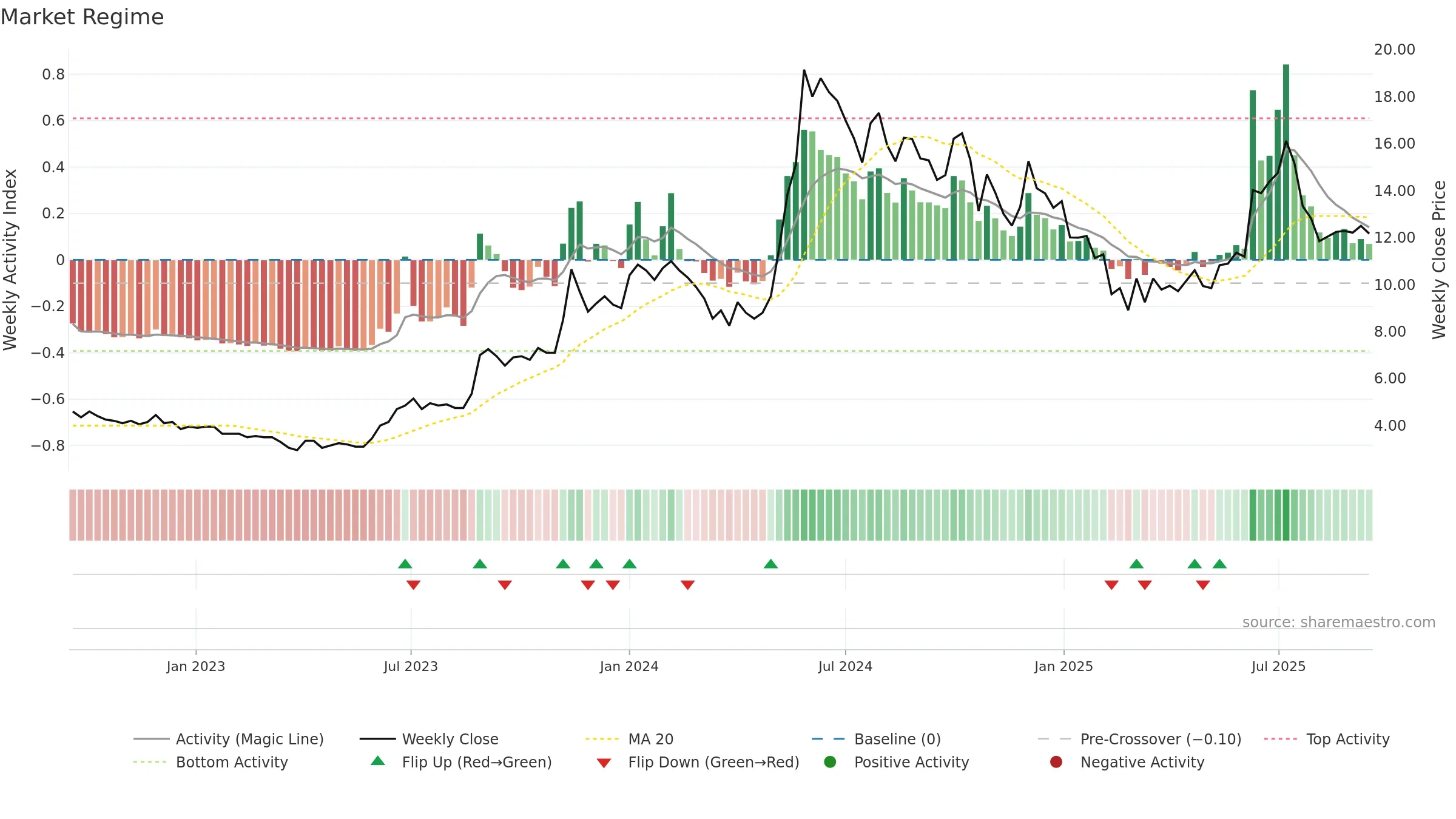Click the Flip Down red triangle legend icon
The height and width of the screenshot is (819, 1456).
point(604,763)
